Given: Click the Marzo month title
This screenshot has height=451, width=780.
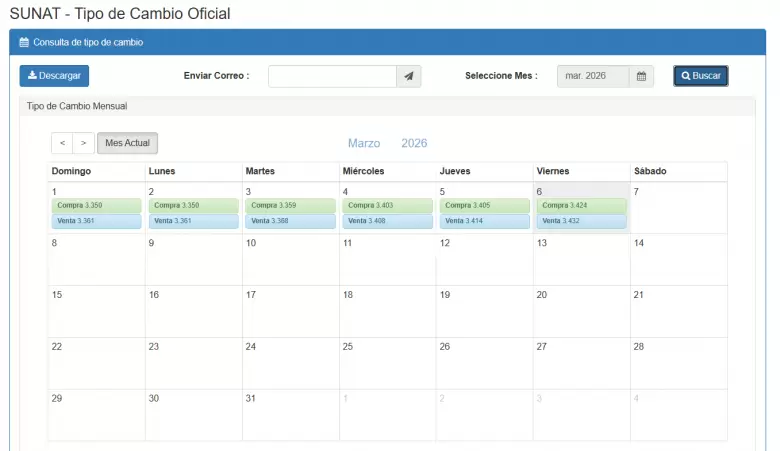Looking at the screenshot, I should [364, 143].
